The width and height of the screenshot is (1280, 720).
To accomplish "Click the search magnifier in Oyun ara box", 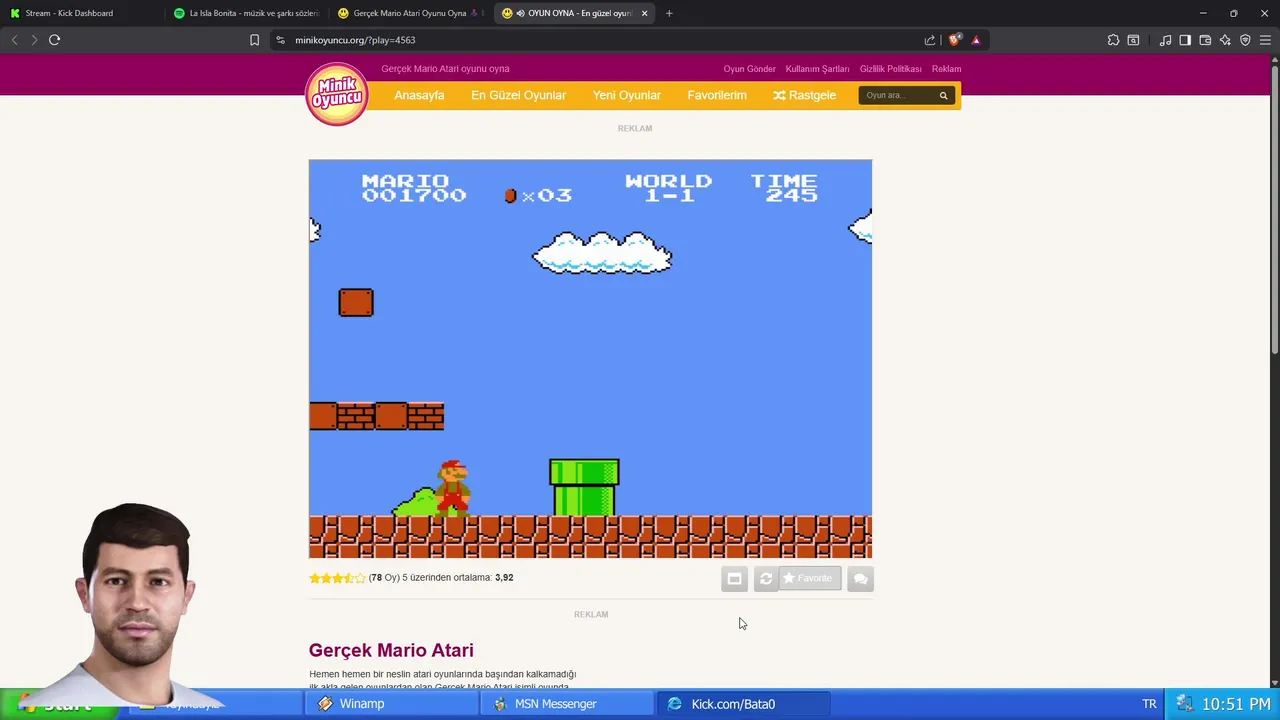I will pos(943,95).
